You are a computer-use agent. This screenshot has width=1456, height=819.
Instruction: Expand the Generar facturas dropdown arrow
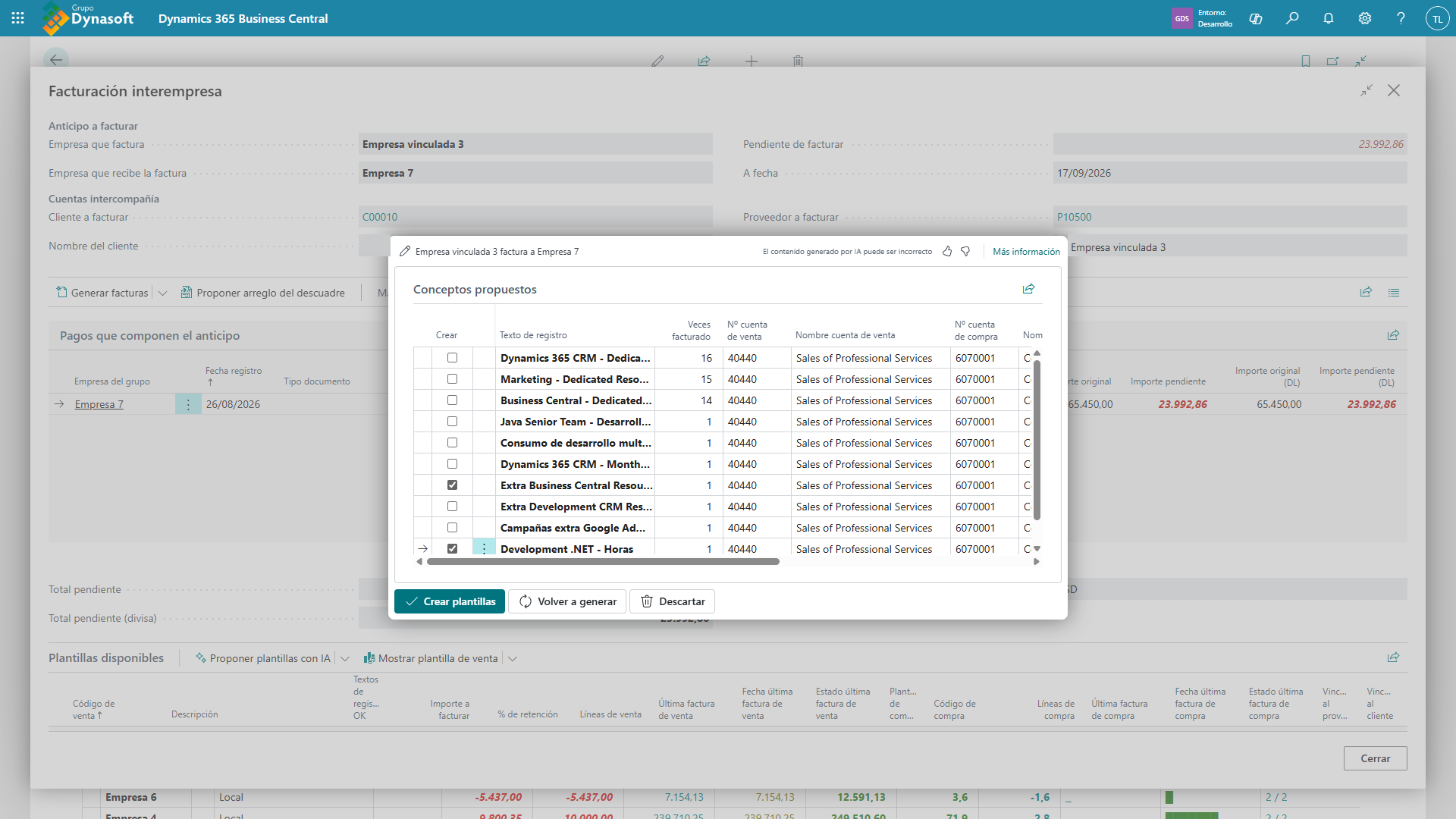click(x=162, y=293)
